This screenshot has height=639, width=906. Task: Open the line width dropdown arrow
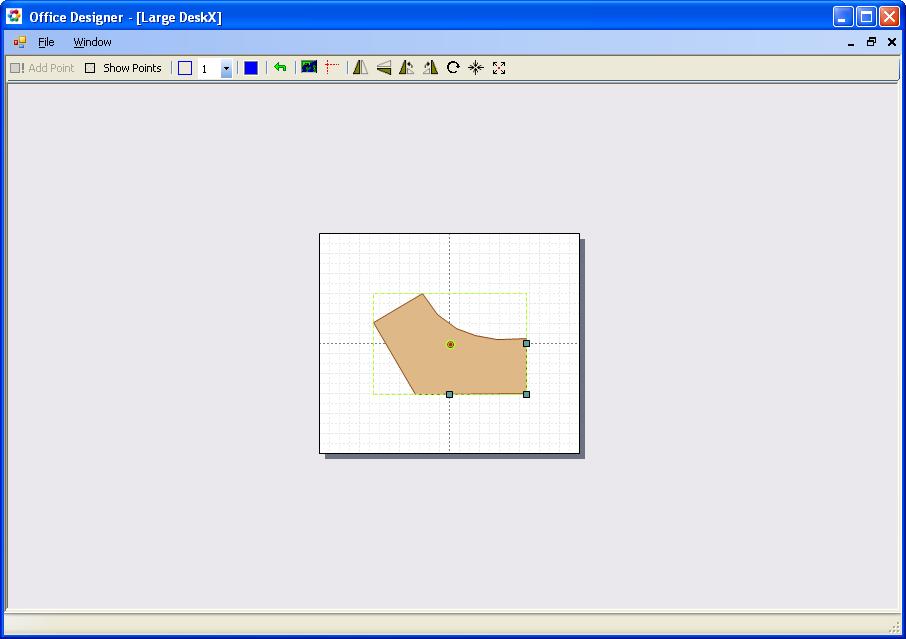[226, 69]
